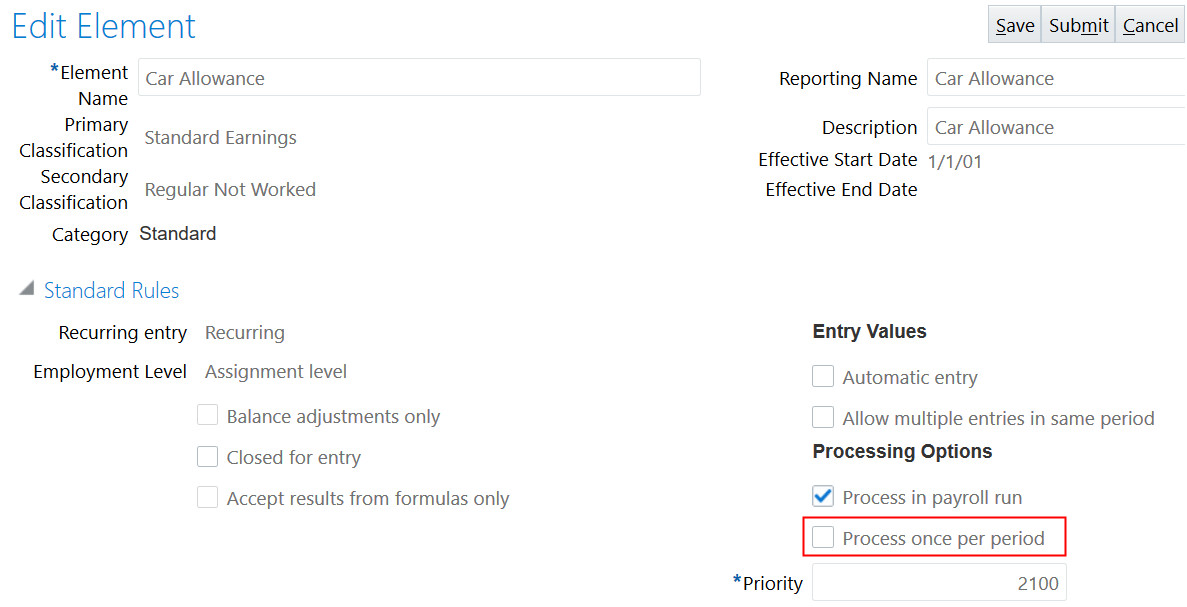Toggle Balance adjustments only checkbox
This screenshot has width=1187, height=607.
click(208, 416)
